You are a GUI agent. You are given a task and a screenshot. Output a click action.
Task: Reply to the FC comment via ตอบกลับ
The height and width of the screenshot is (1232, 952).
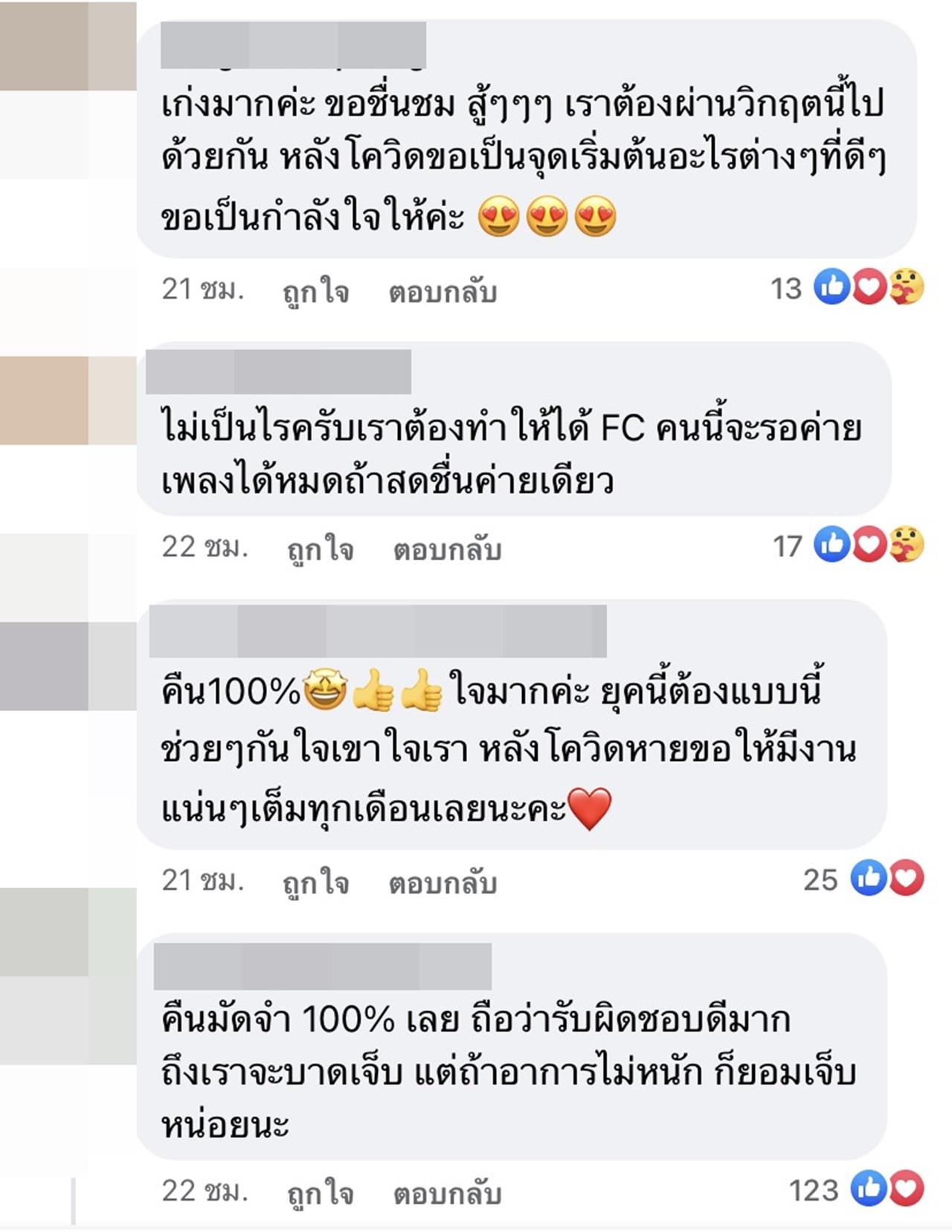click(x=447, y=549)
